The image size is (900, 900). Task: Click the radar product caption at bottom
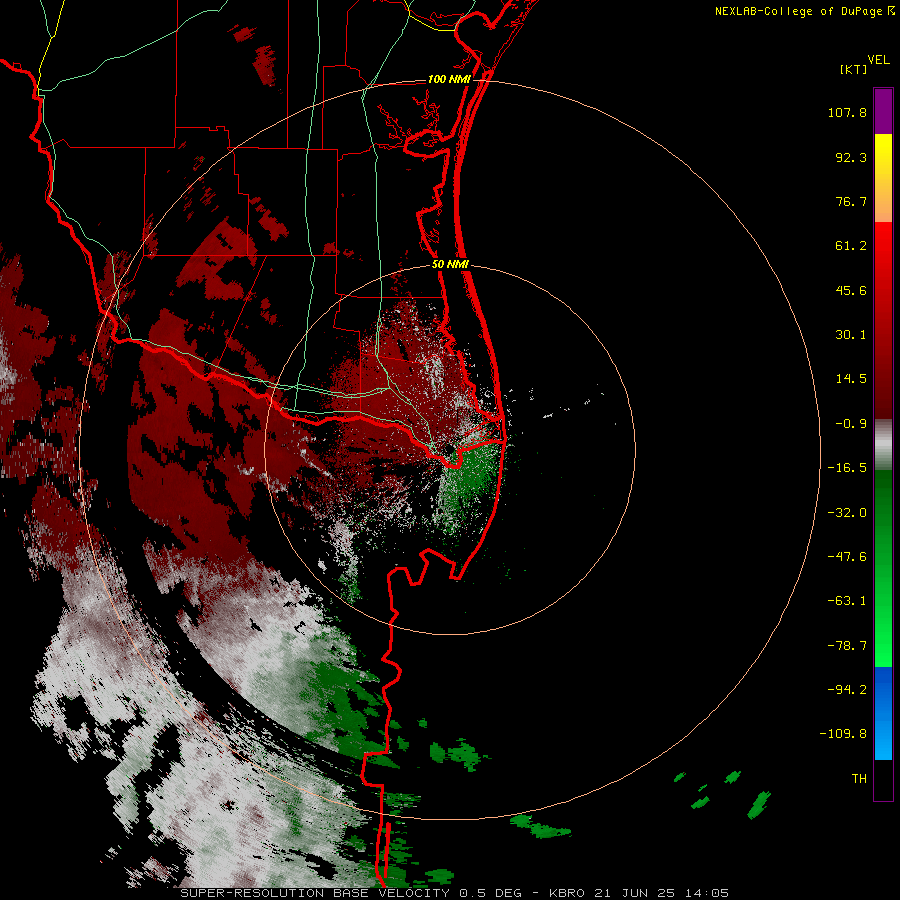click(x=454, y=893)
